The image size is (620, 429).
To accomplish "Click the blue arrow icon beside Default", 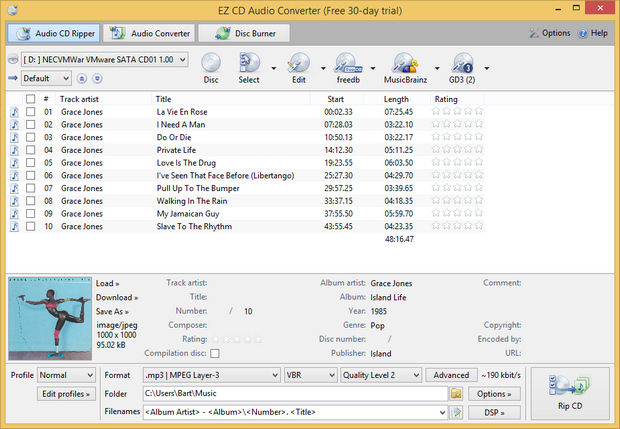I will click(x=13, y=78).
